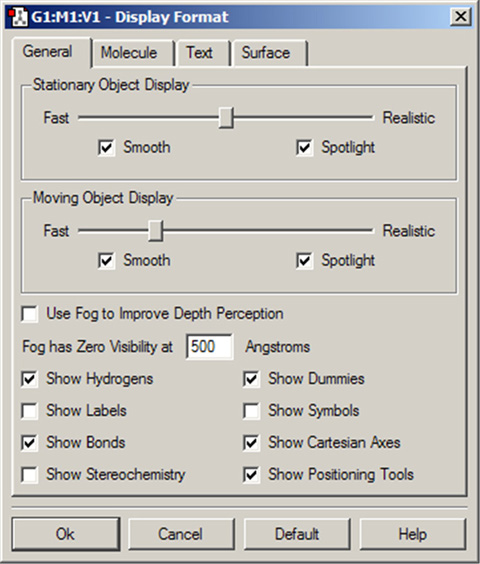Toggle the Show Hydrogens checkbox
Image resolution: width=480 pixels, height=564 pixels.
coord(30,379)
